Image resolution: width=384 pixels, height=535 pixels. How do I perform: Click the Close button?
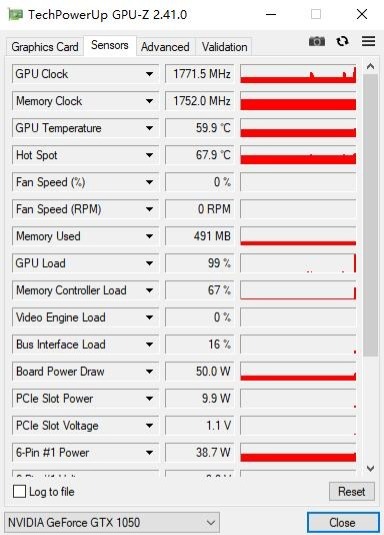tap(343, 522)
